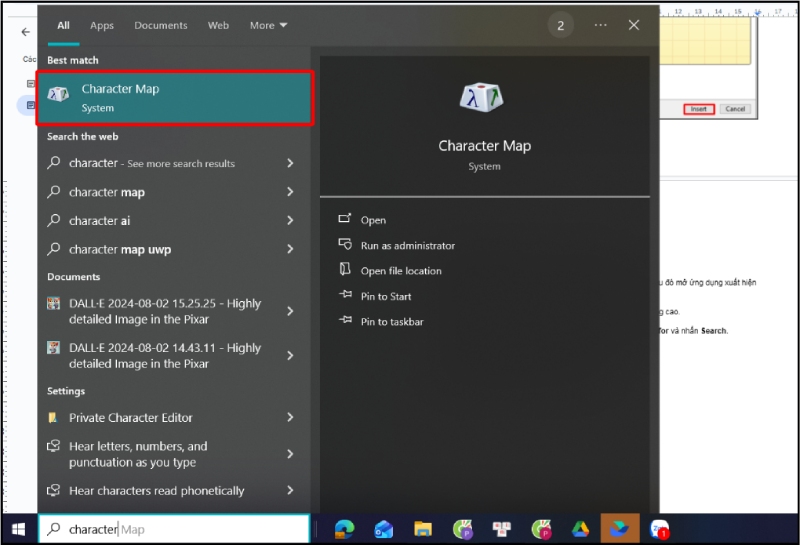800x545 pixels.
Task: Open Google Drive from the taskbar
Action: pyautogui.click(x=580, y=529)
